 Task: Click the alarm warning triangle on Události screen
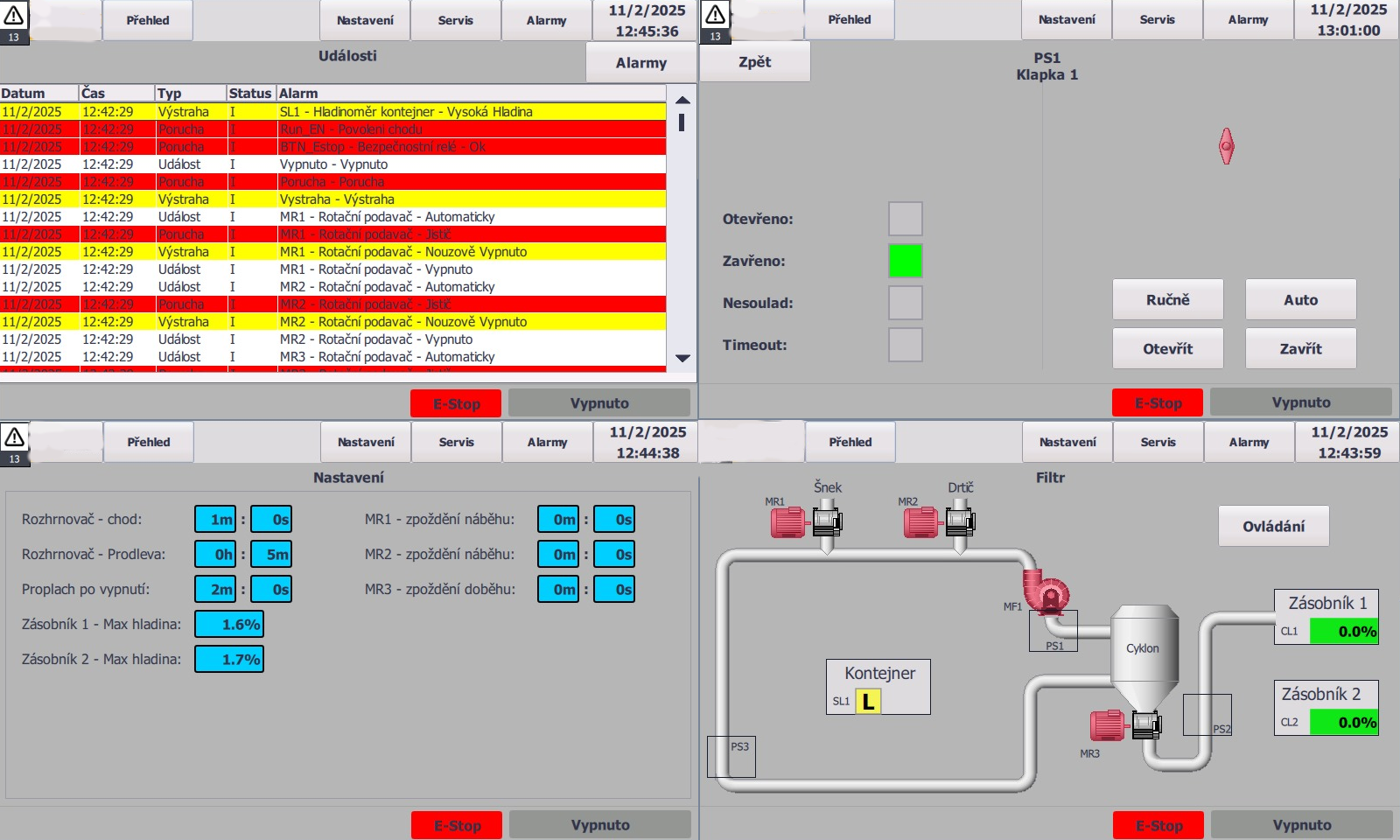click(14, 15)
